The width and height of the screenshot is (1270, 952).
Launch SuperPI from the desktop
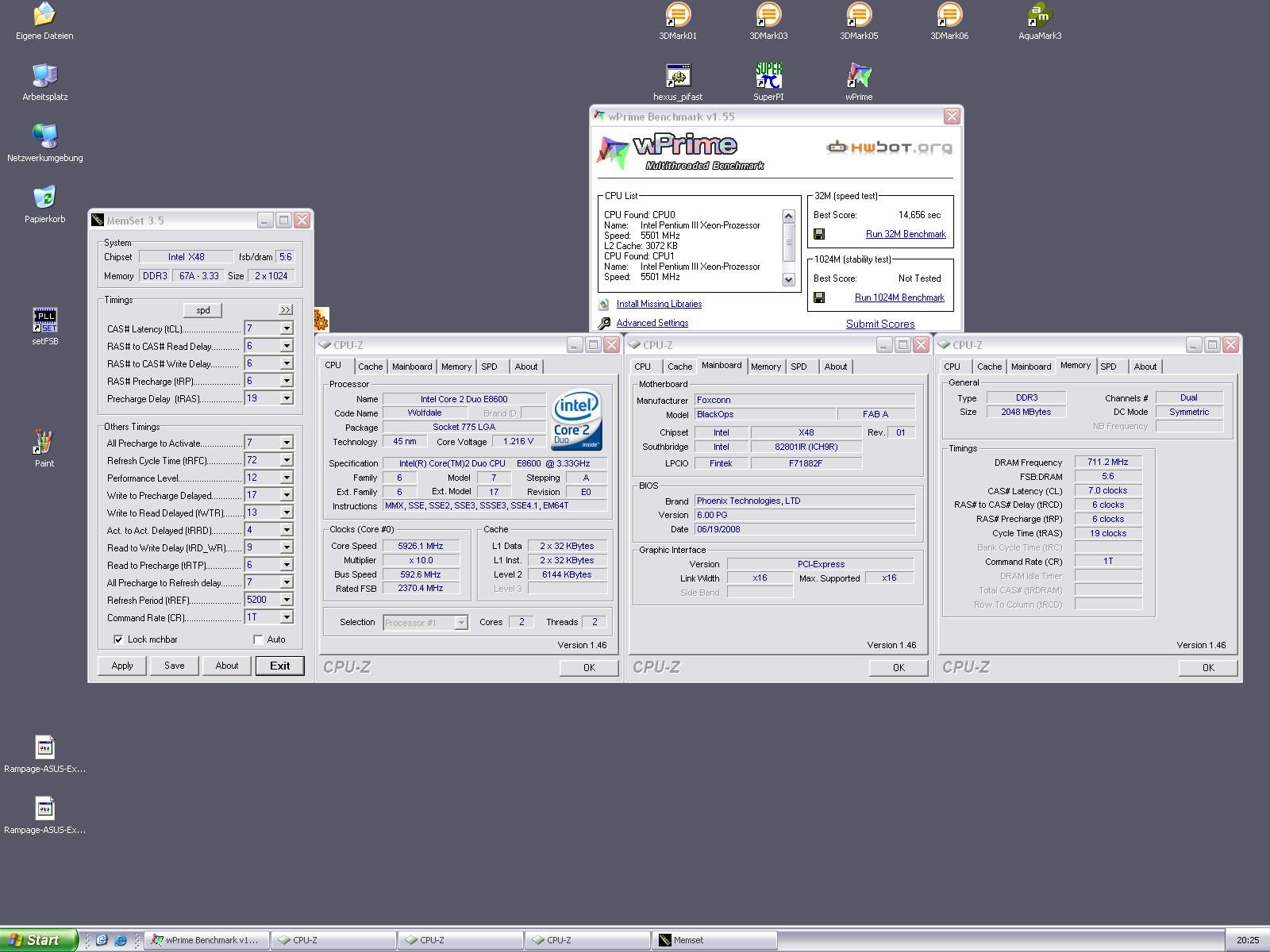768,77
